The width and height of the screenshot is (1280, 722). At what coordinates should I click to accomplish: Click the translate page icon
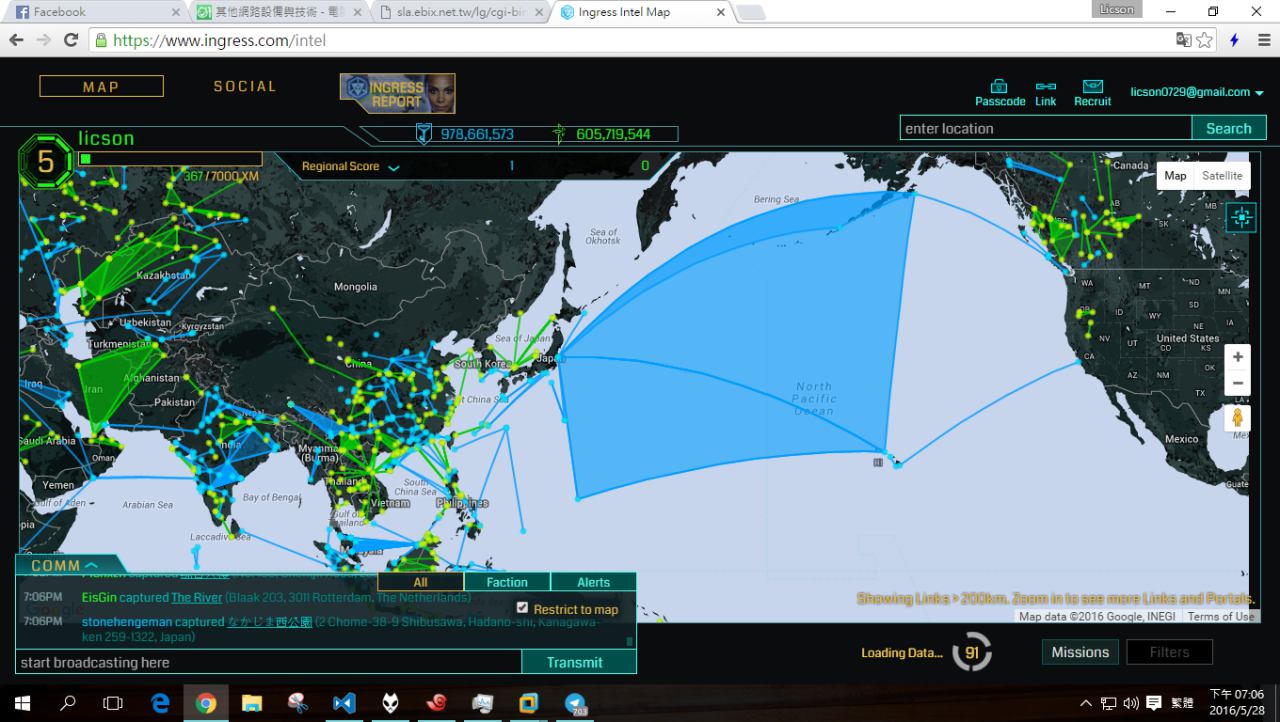[x=1184, y=40]
